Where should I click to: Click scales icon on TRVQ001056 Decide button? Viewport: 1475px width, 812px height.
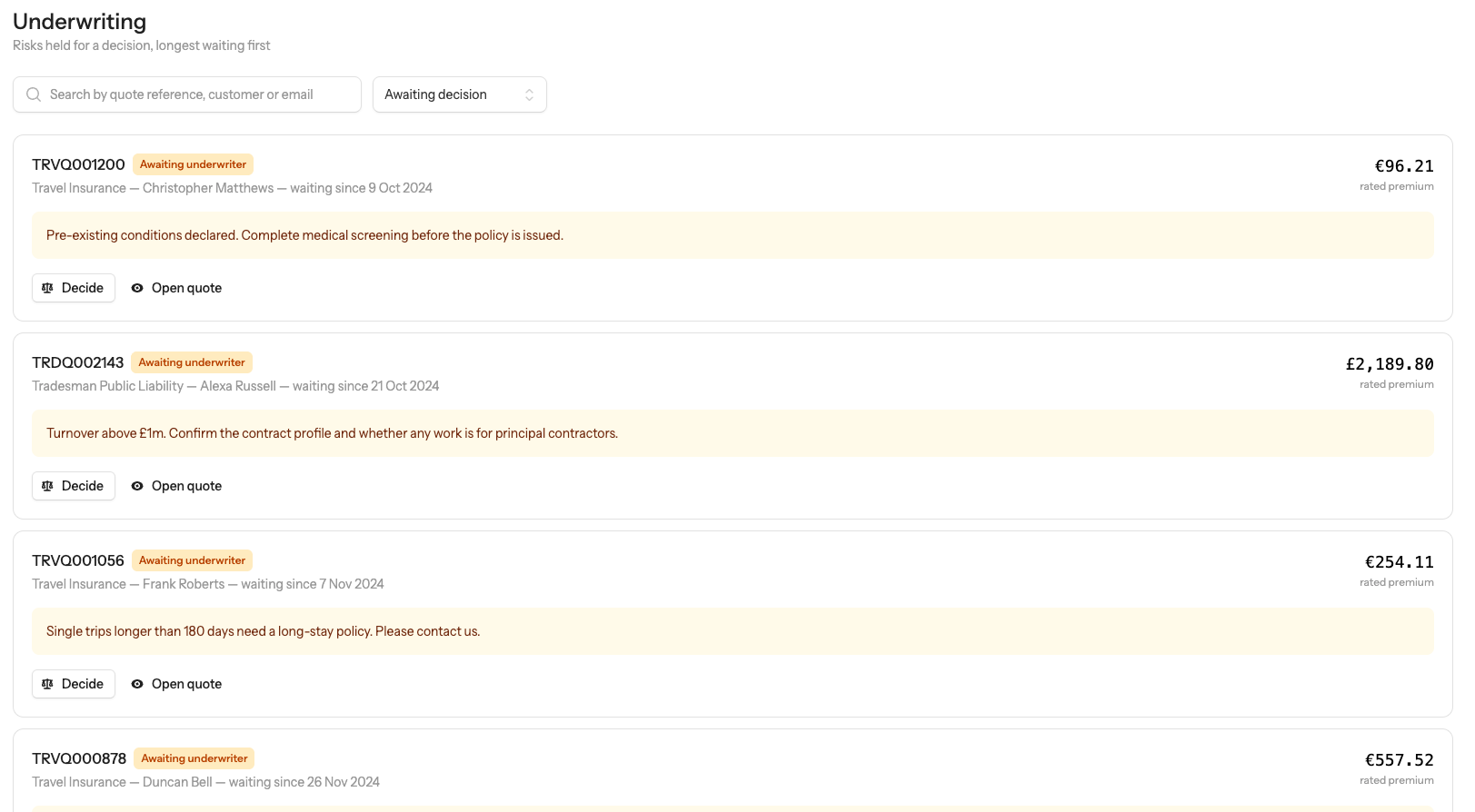tap(47, 684)
